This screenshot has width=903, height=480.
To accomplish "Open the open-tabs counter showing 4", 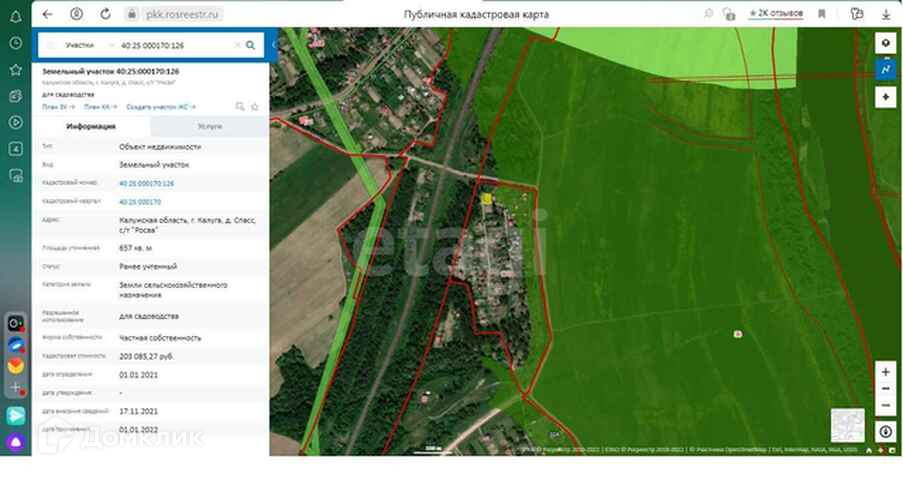I will 16,149.
